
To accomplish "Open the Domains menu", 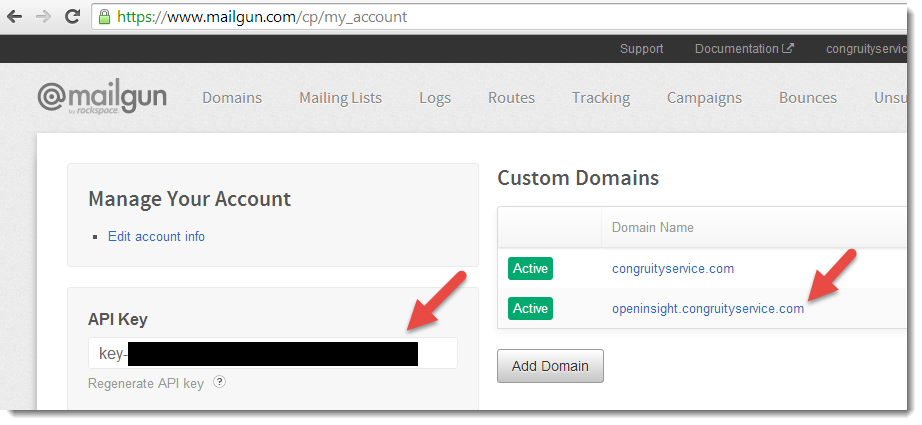I will coord(232,98).
